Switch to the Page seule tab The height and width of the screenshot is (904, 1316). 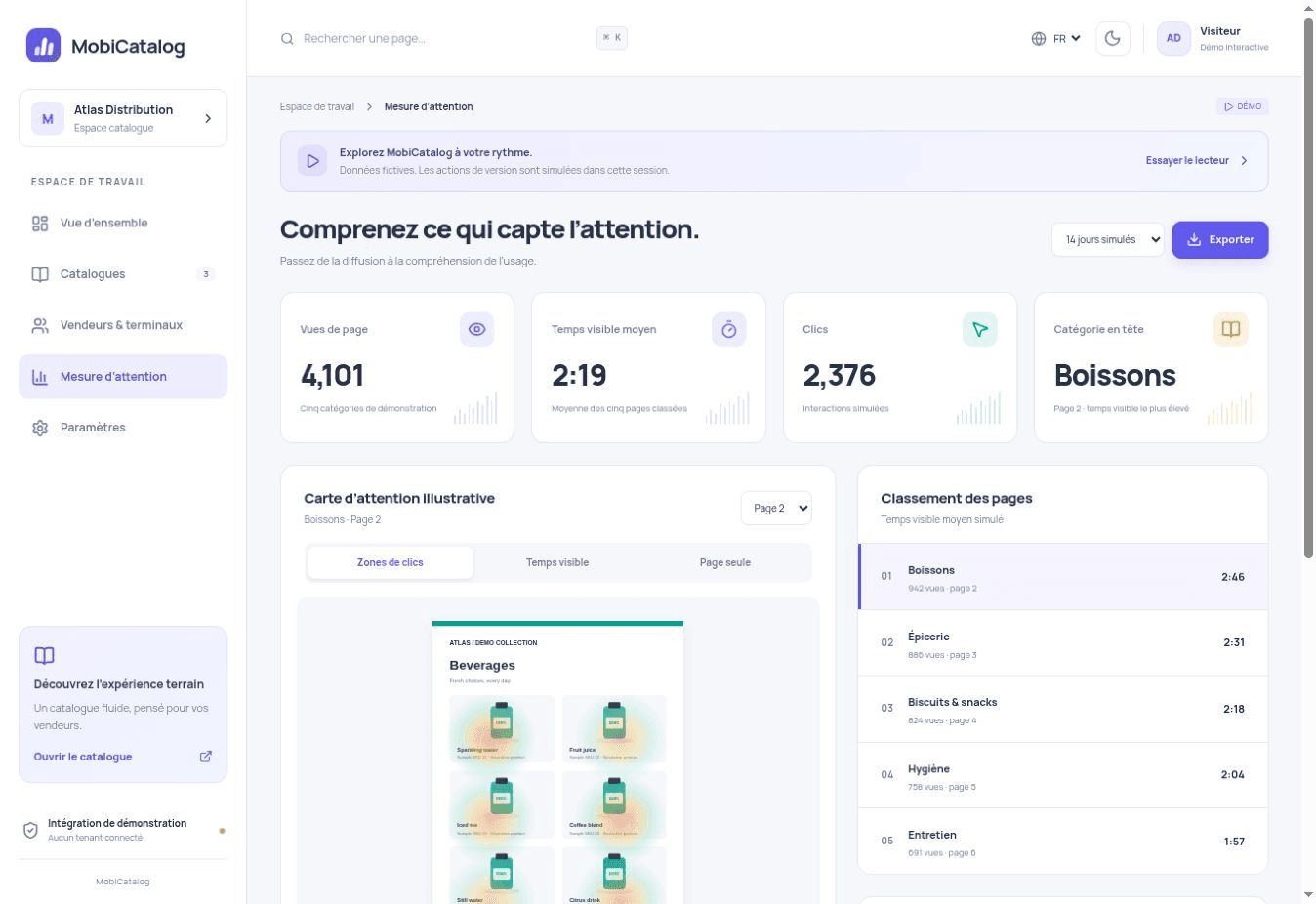coord(725,563)
